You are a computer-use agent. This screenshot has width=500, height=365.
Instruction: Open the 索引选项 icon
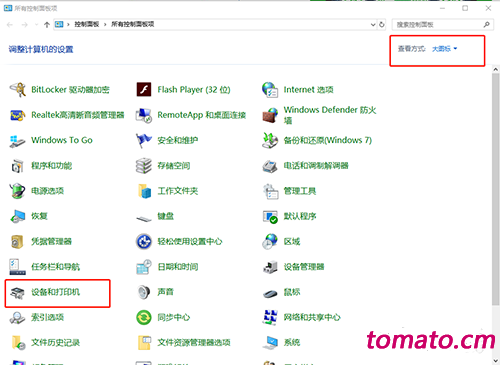(x=17, y=317)
